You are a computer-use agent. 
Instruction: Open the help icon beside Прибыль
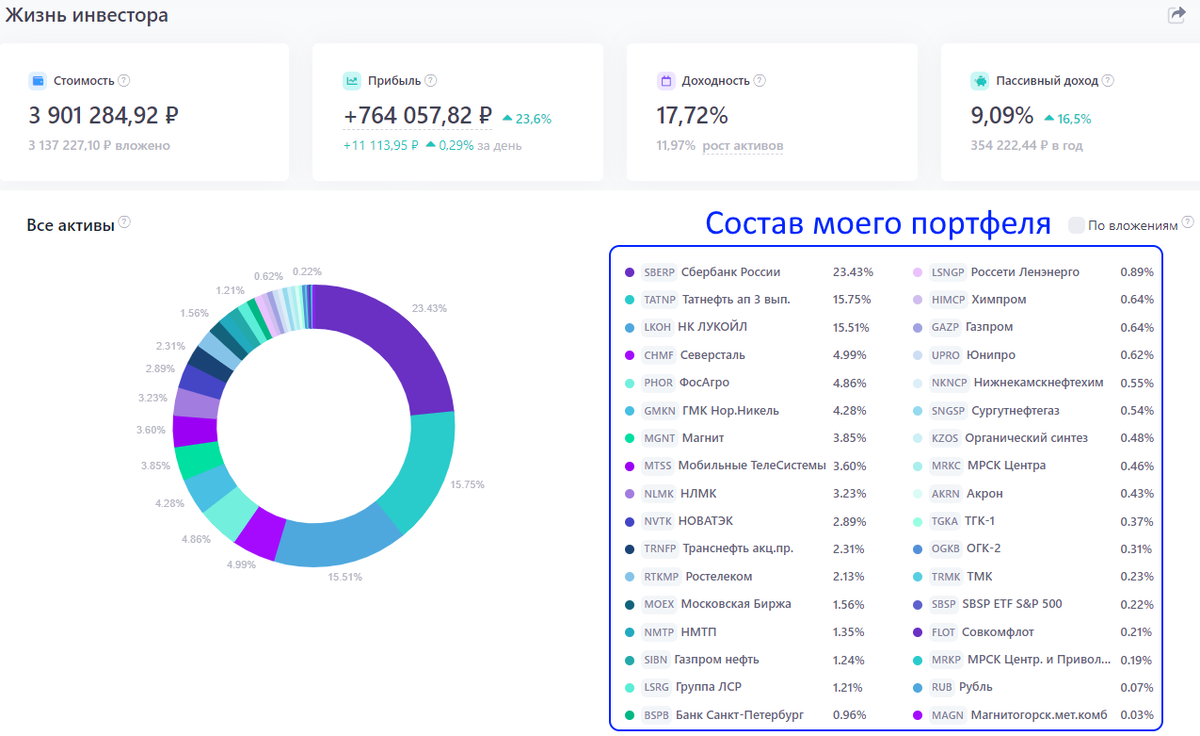coord(430,81)
